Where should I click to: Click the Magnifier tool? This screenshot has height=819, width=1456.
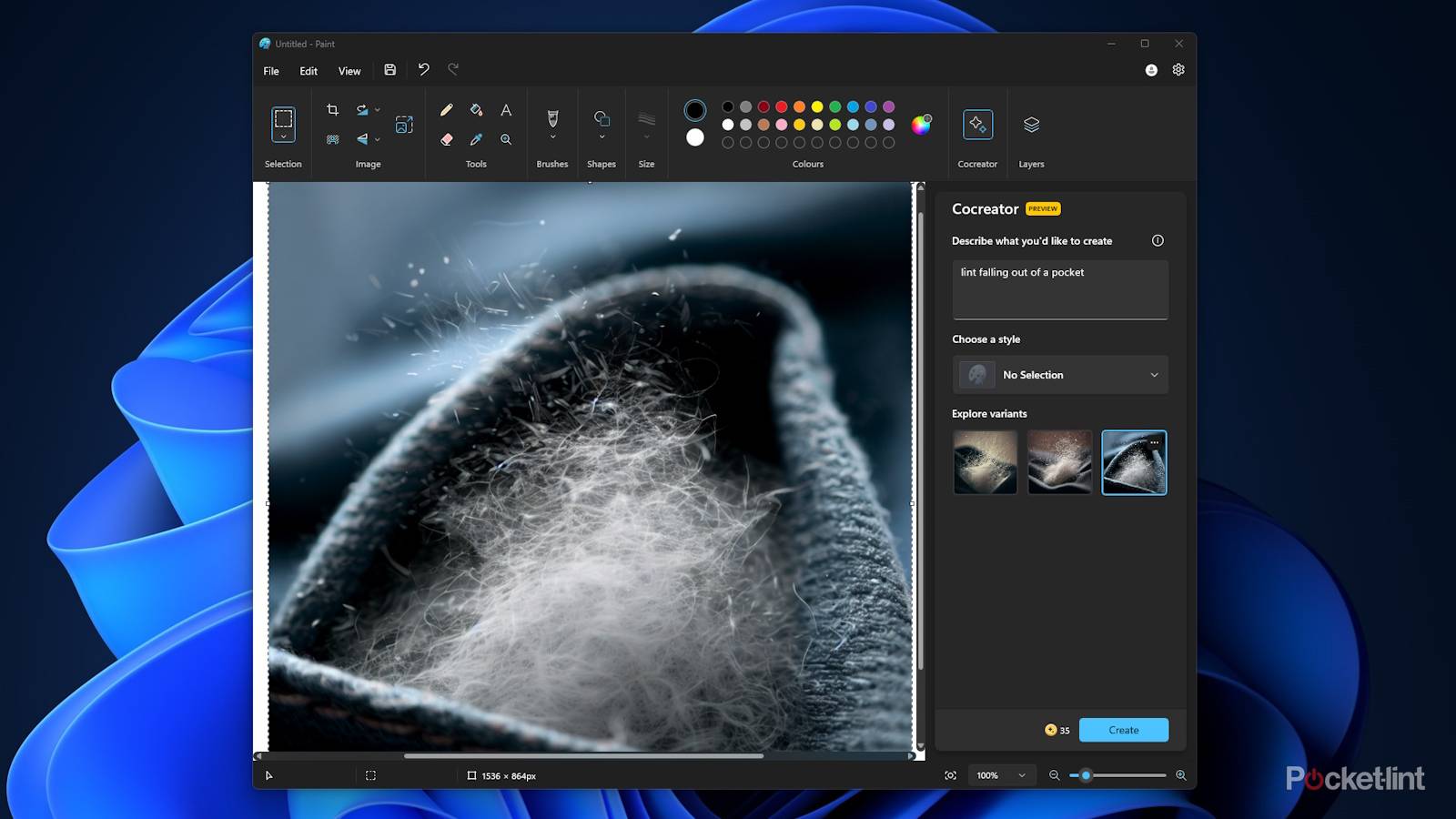tap(506, 139)
